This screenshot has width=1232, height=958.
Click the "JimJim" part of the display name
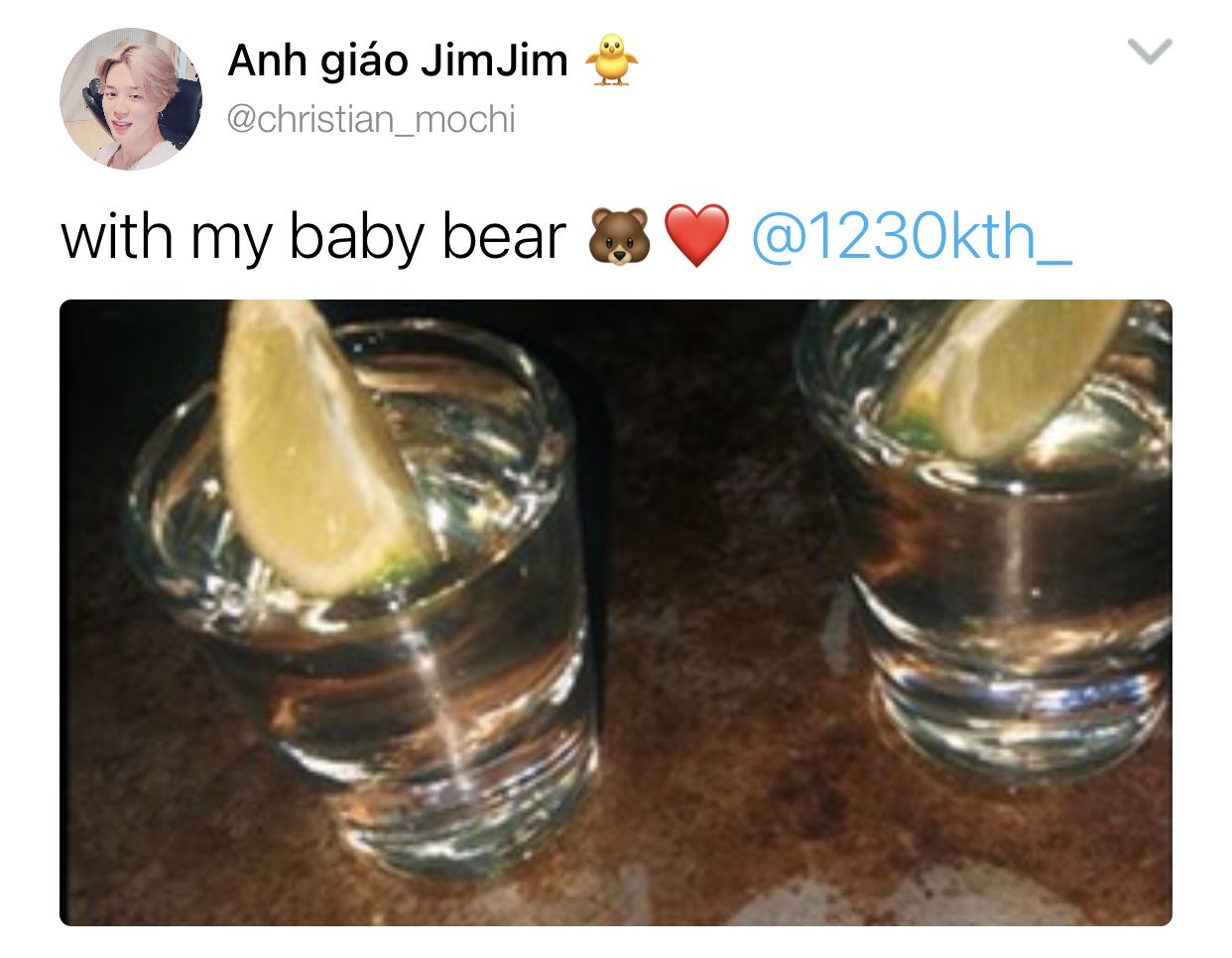point(494,60)
